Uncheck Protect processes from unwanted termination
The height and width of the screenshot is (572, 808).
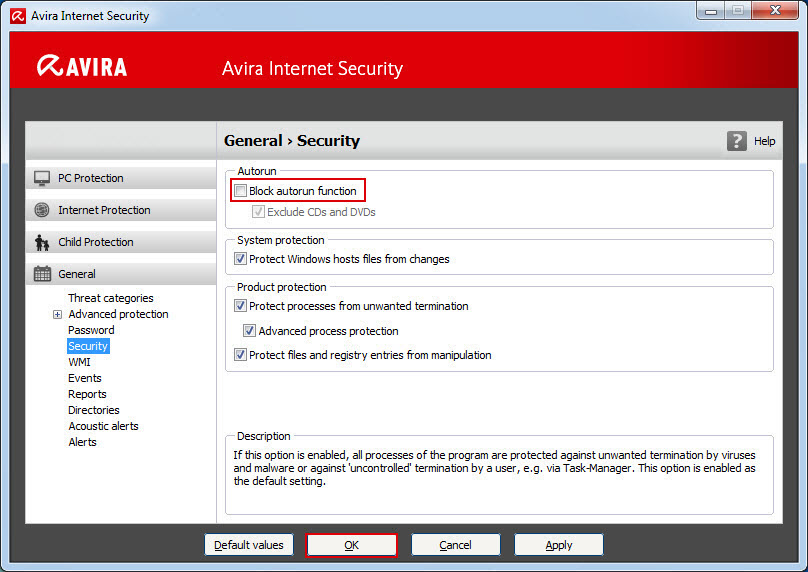241,306
